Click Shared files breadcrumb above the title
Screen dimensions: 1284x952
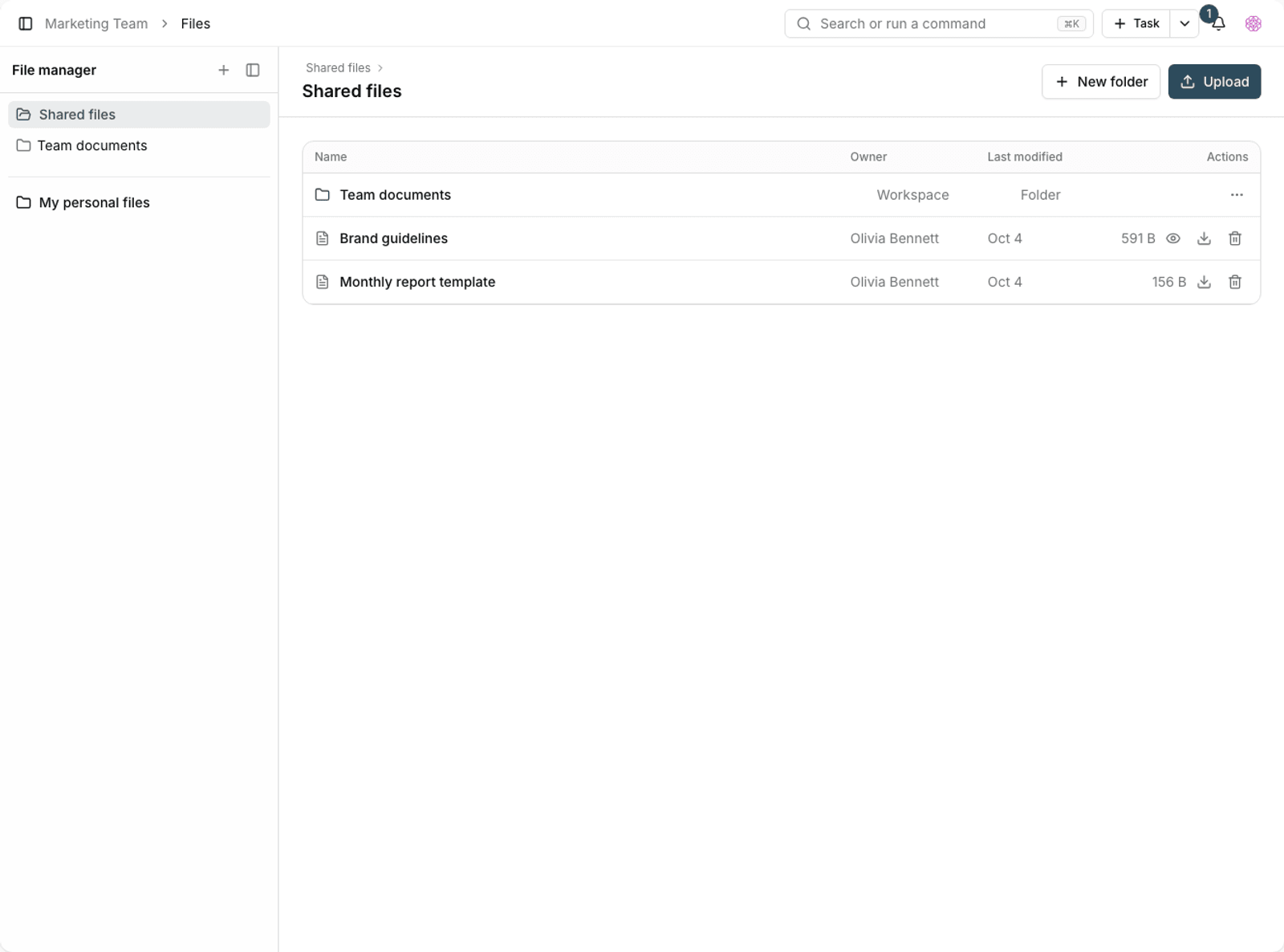tap(338, 67)
